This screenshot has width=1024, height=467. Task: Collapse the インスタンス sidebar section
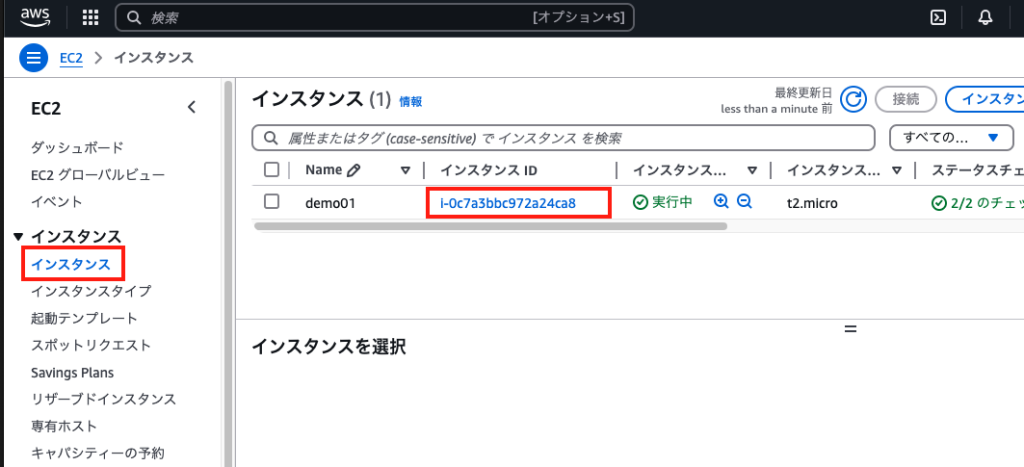(x=18, y=236)
